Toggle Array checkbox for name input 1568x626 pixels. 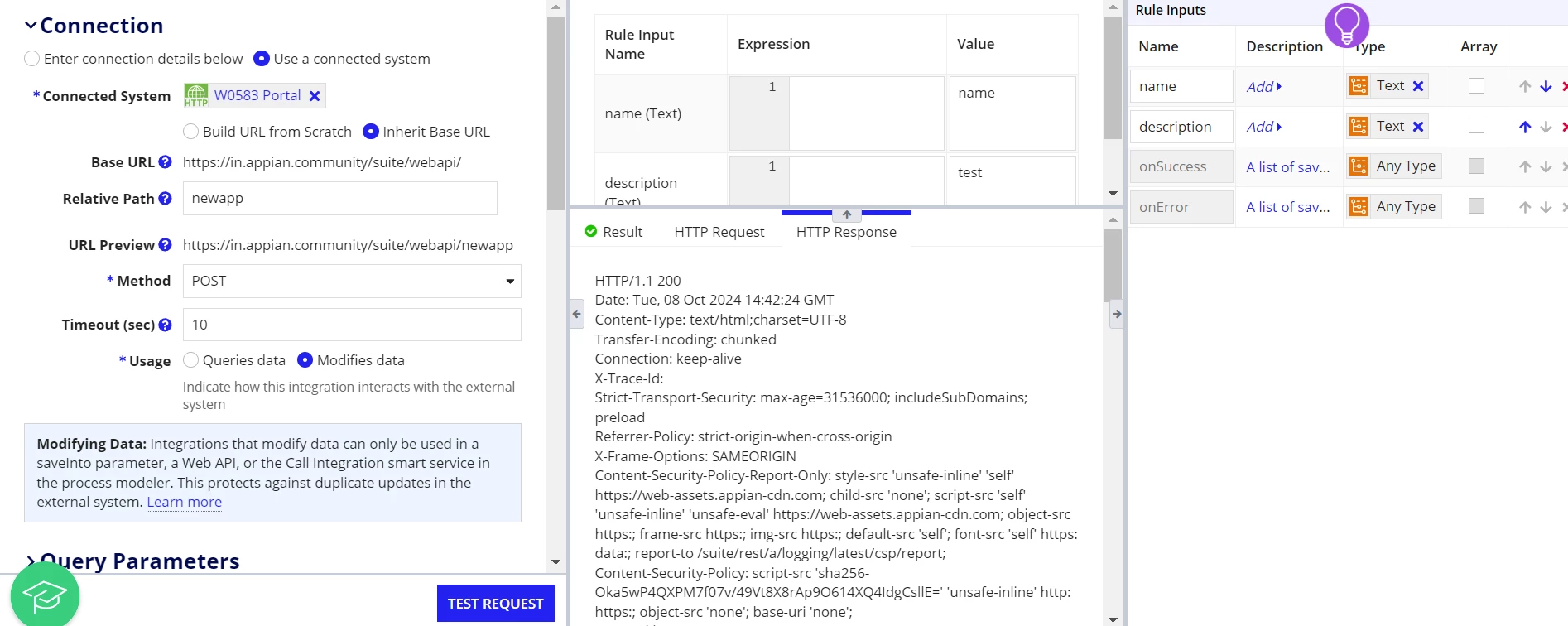coord(1476,86)
